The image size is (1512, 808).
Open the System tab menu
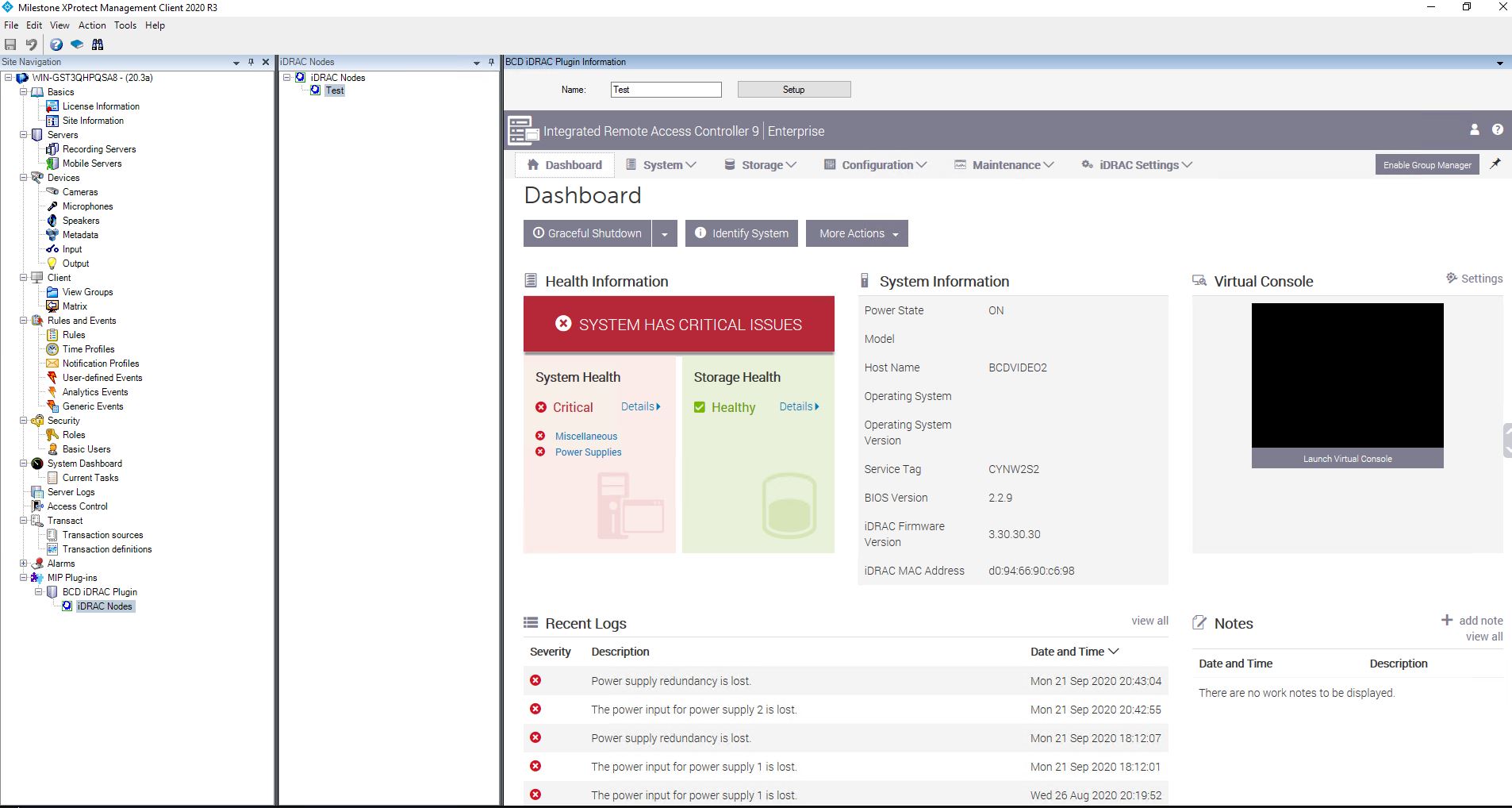coord(662,165)
